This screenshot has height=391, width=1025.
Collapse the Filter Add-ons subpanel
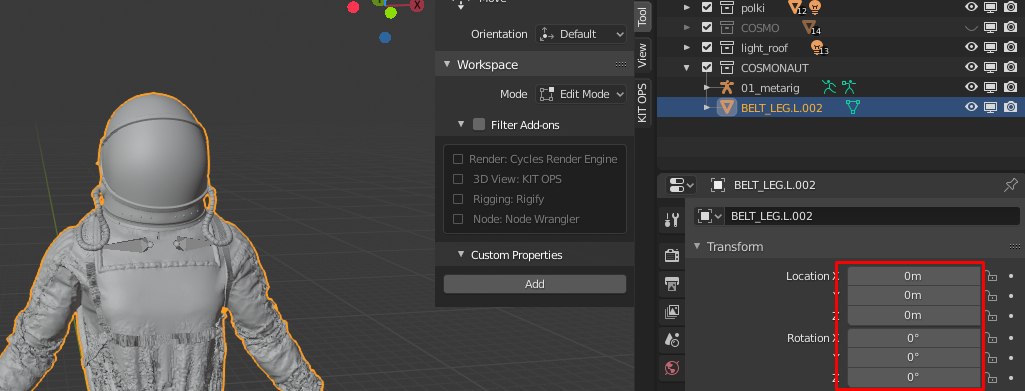point(461,124)
